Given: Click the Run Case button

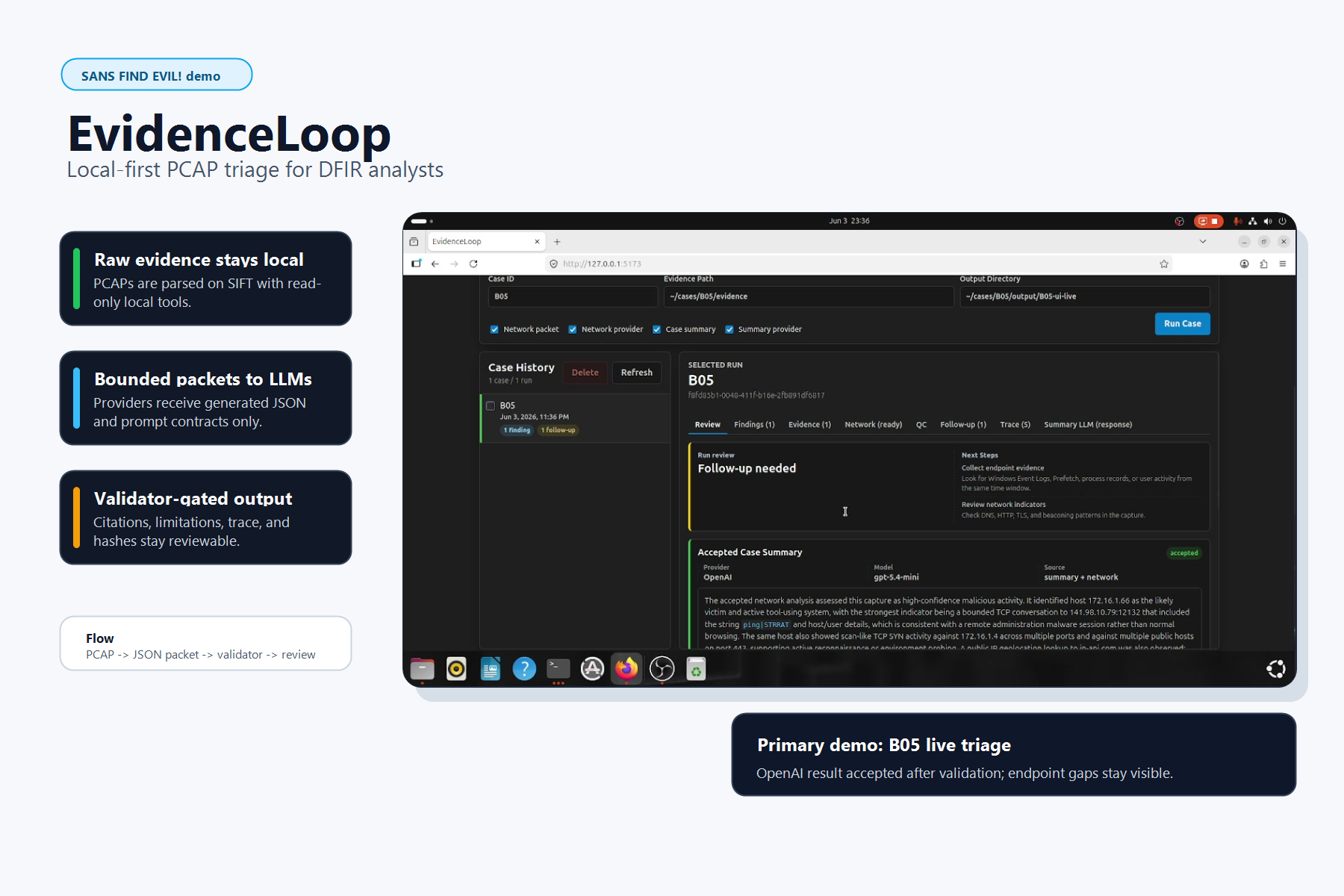Looking at the screenshot, I should pos(1183,324).
